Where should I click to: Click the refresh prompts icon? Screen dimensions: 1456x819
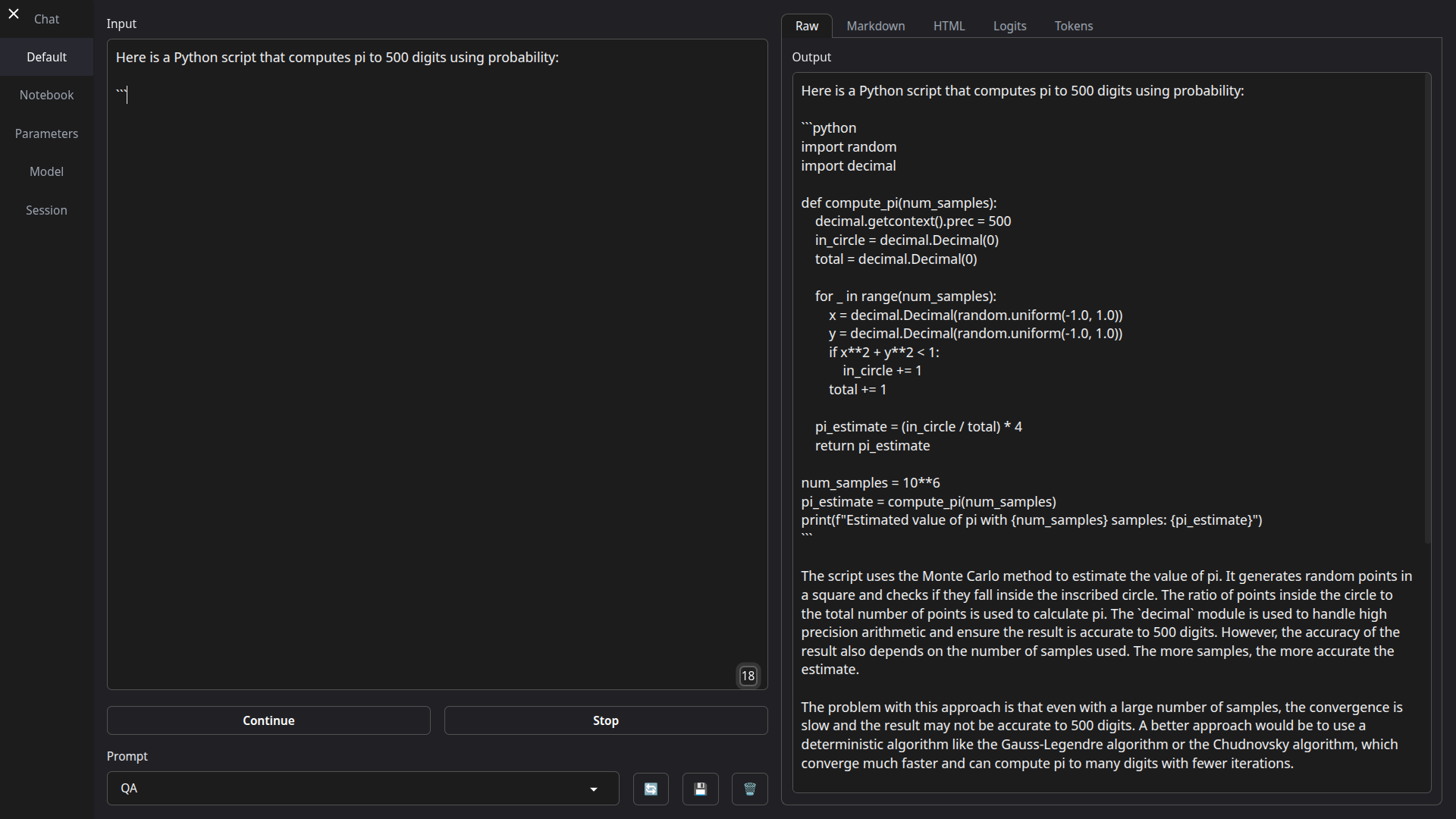(x=651, y=789)
